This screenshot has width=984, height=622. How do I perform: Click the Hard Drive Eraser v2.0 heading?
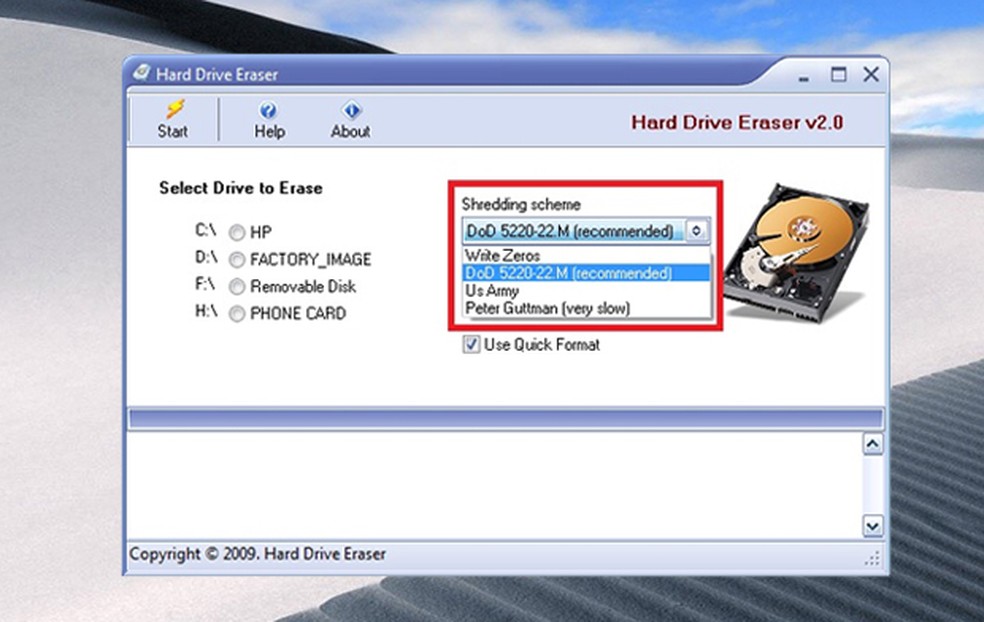click(x=737, y=122)
